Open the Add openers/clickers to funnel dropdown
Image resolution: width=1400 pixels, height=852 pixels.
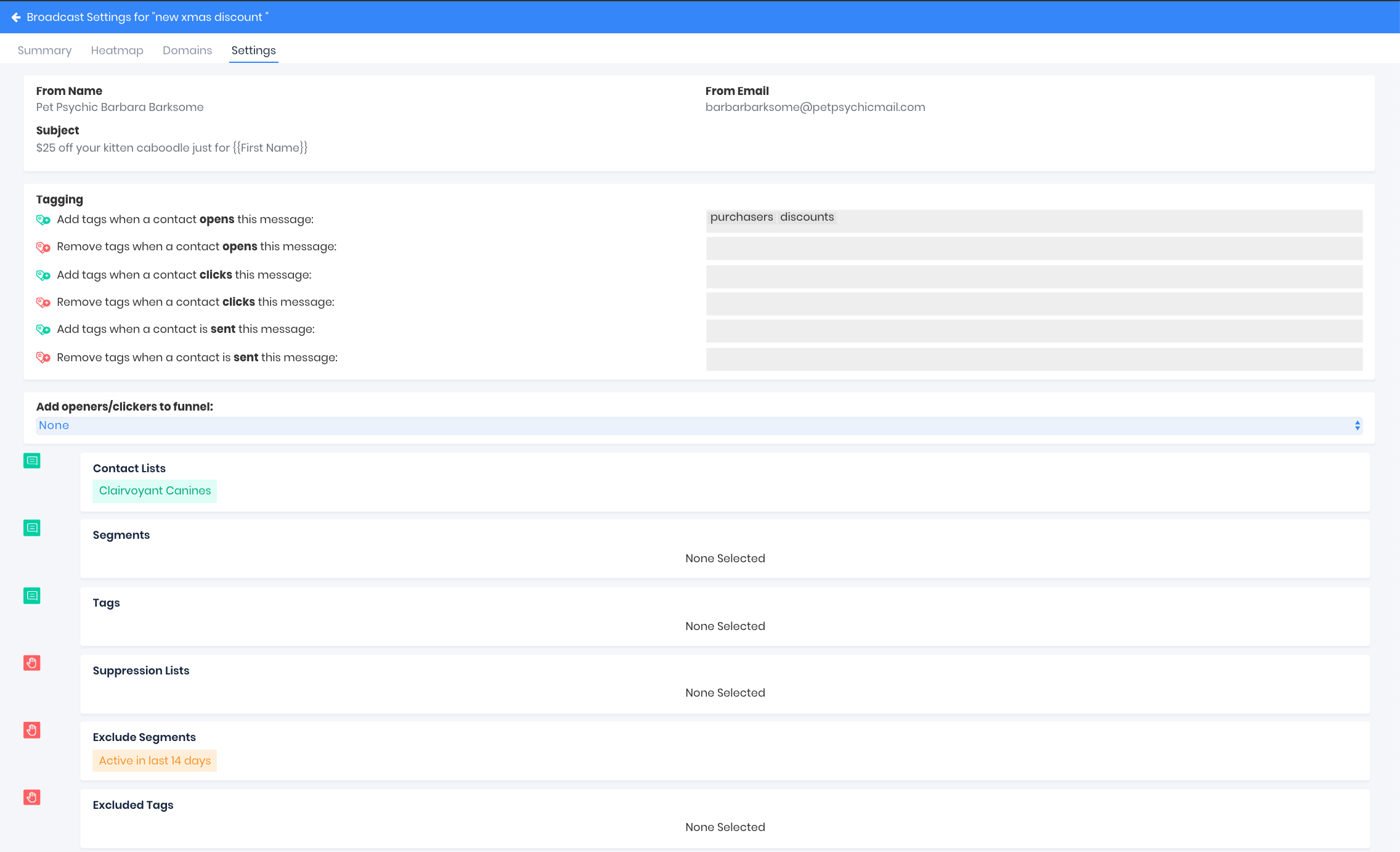699,425
